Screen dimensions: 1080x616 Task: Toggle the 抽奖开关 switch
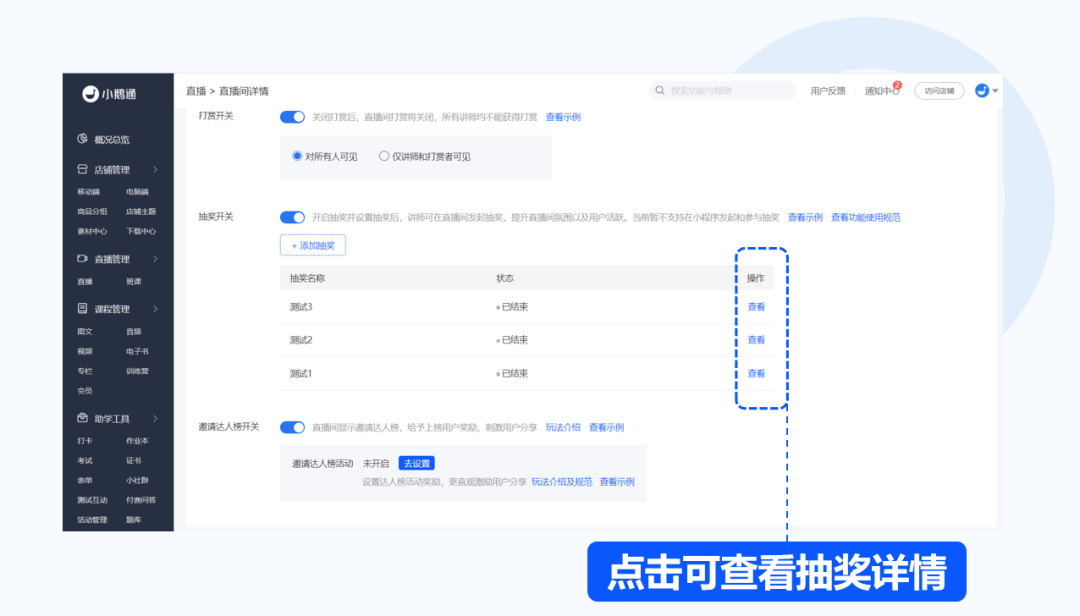pyautogui.click(x=292, y=217)
